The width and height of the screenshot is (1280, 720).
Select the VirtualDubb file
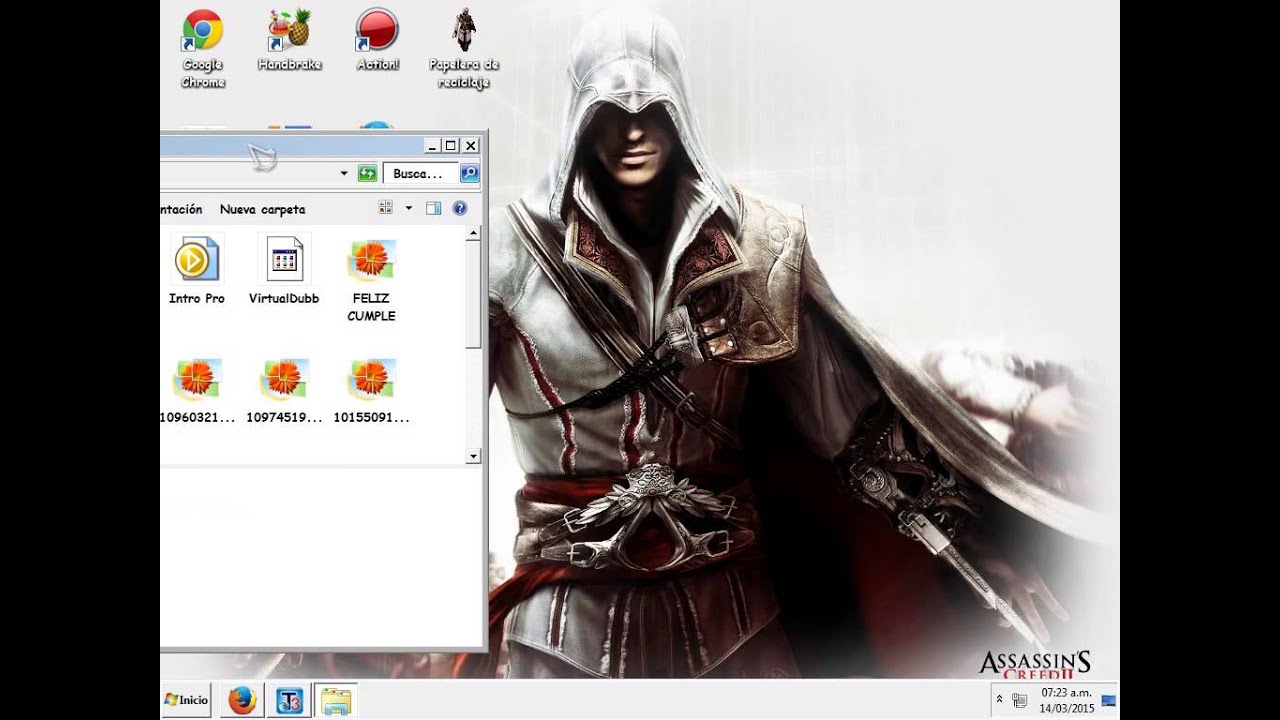tap(284, 270)
